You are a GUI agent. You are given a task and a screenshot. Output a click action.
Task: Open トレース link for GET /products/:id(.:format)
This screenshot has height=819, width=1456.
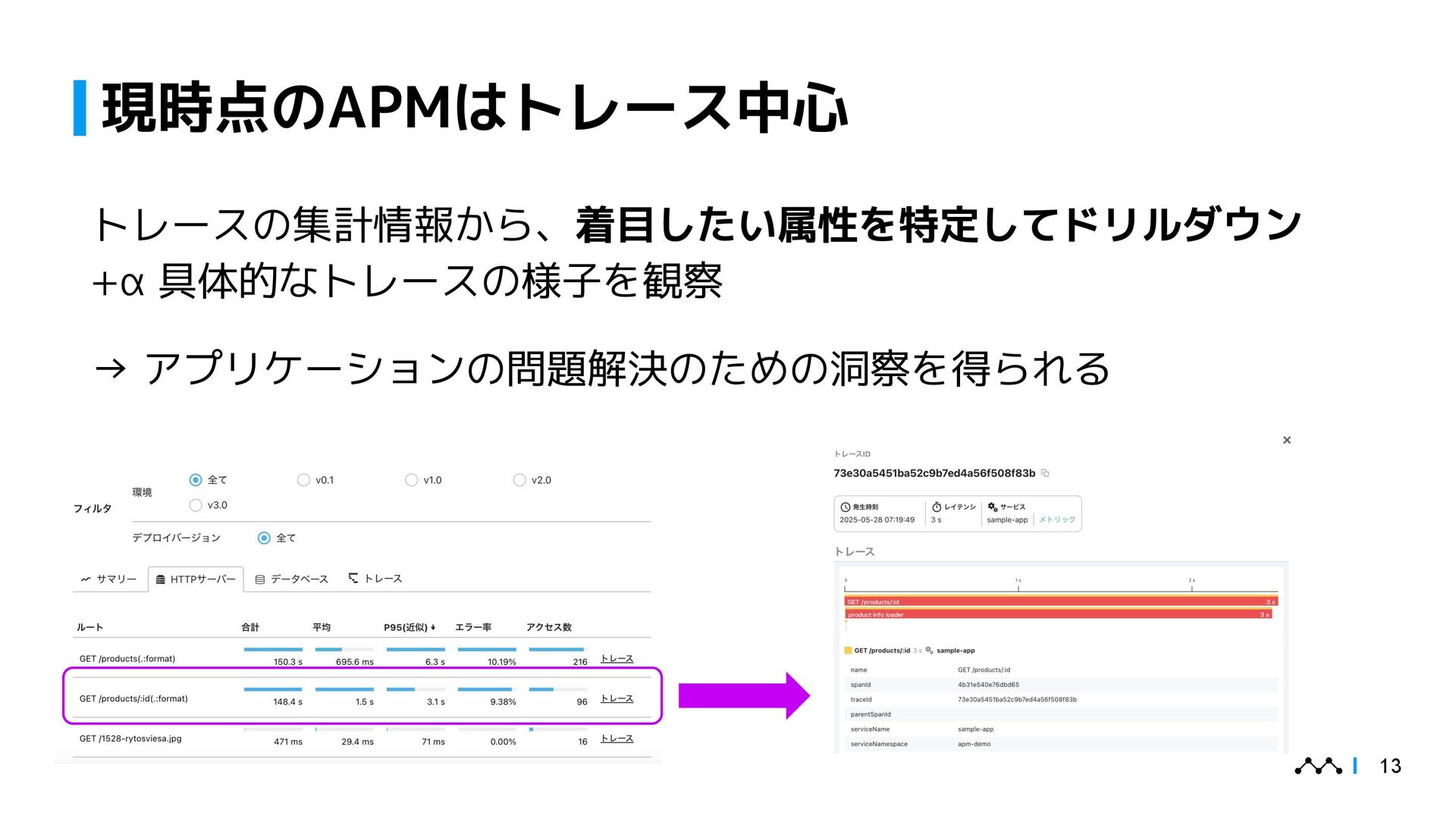click(x=617, y=698)
